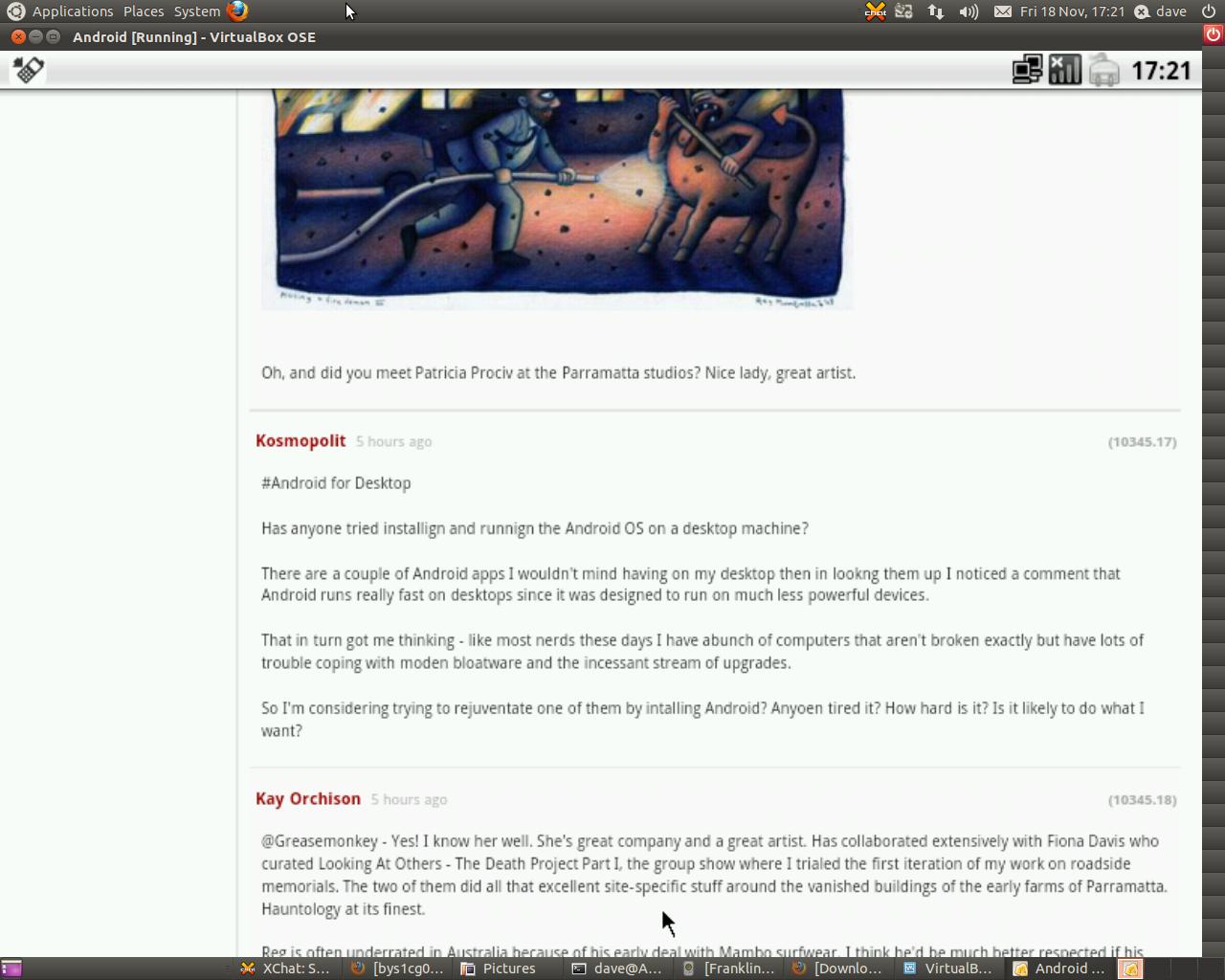The image size is (1225, 980).
Task: Click the '5 hours ago' timestamp by Kosmopolit
Action: click(x=394, y=441)
